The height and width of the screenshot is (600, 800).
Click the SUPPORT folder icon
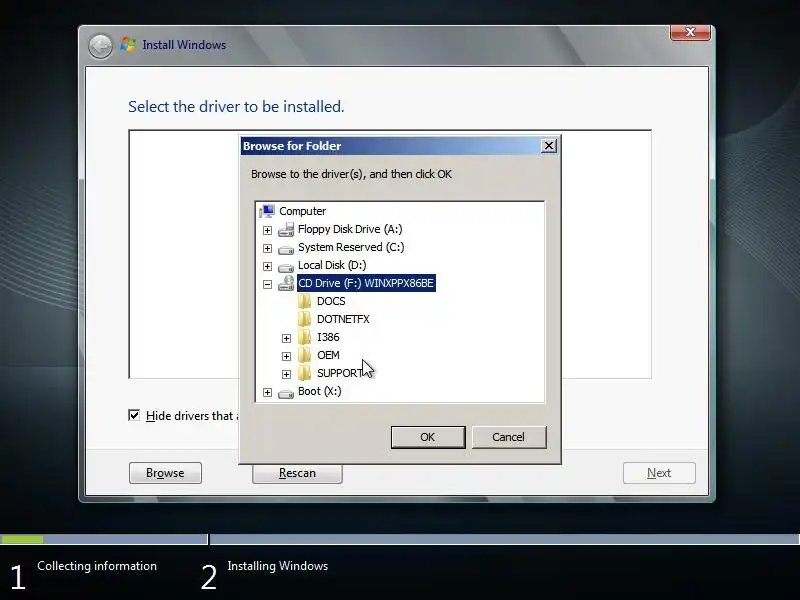(305, 373)
